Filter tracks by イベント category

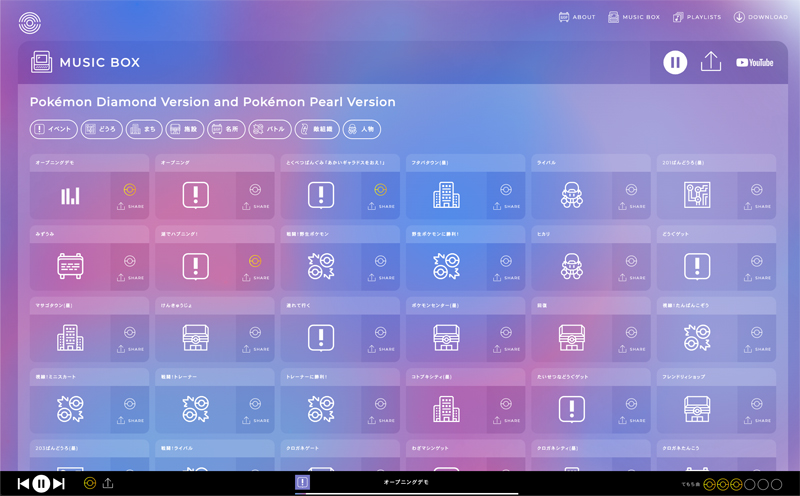tap(54, 129)
